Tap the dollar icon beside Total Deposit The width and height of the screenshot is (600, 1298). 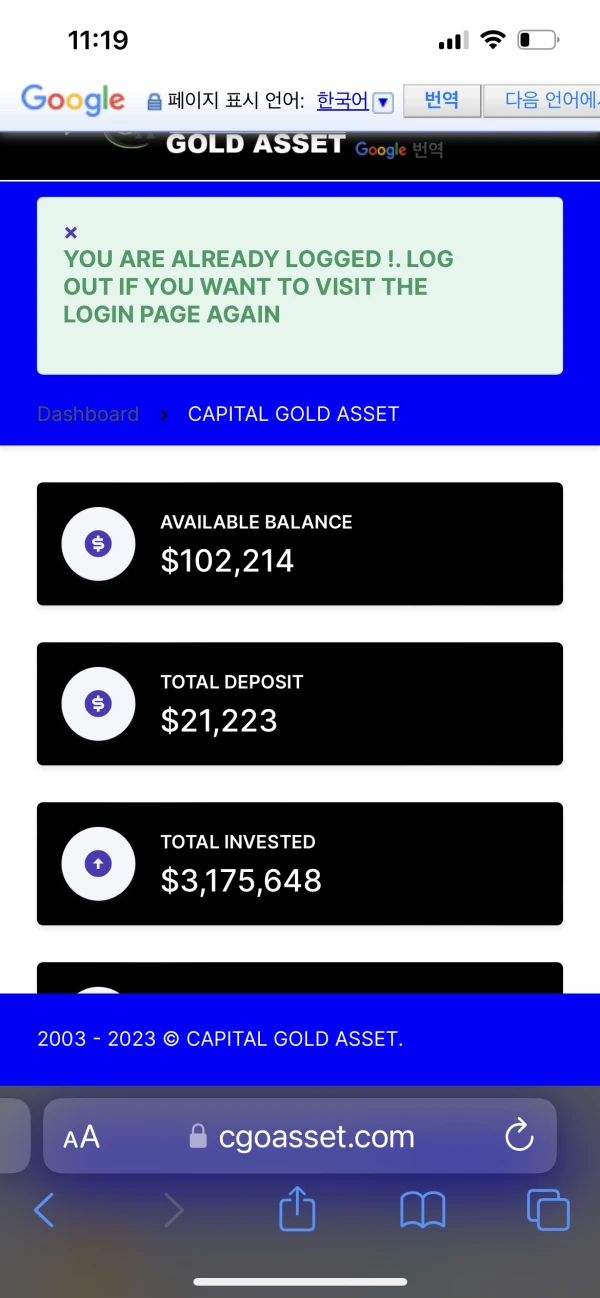tap(98, 704)
